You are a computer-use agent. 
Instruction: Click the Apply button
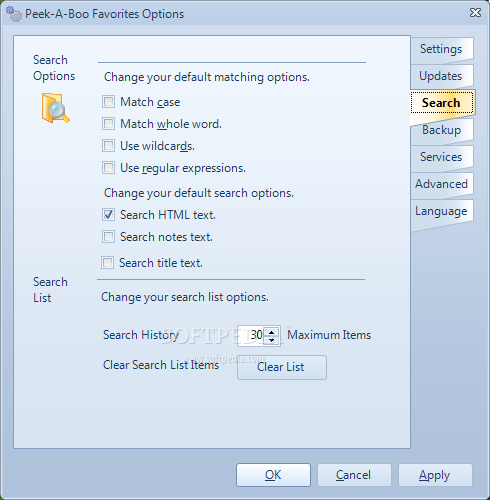coord(435,475)
